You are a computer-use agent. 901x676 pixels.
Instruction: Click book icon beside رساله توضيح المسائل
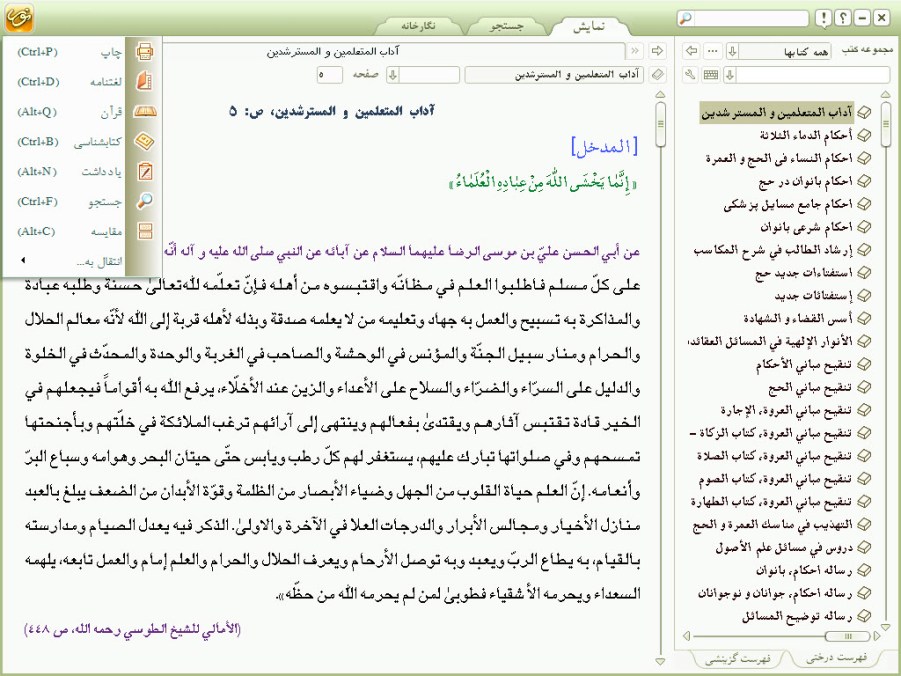(864, 616)
